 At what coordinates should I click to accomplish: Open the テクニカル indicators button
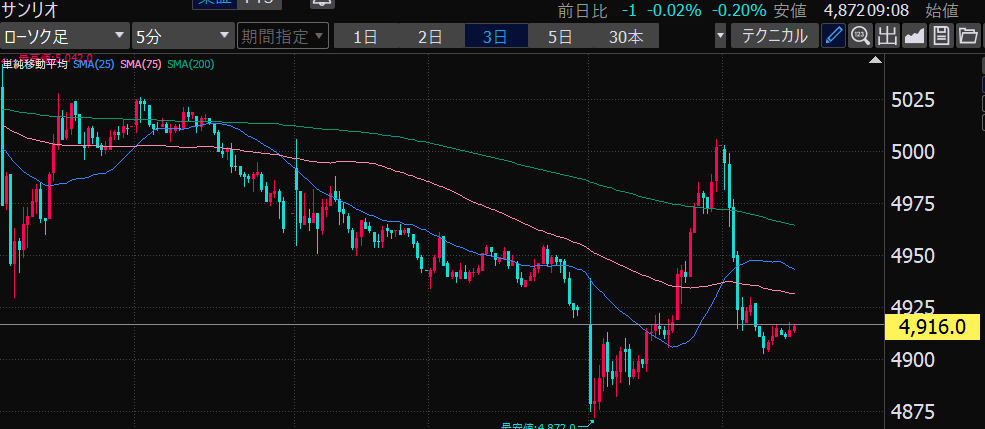(774, 37)
